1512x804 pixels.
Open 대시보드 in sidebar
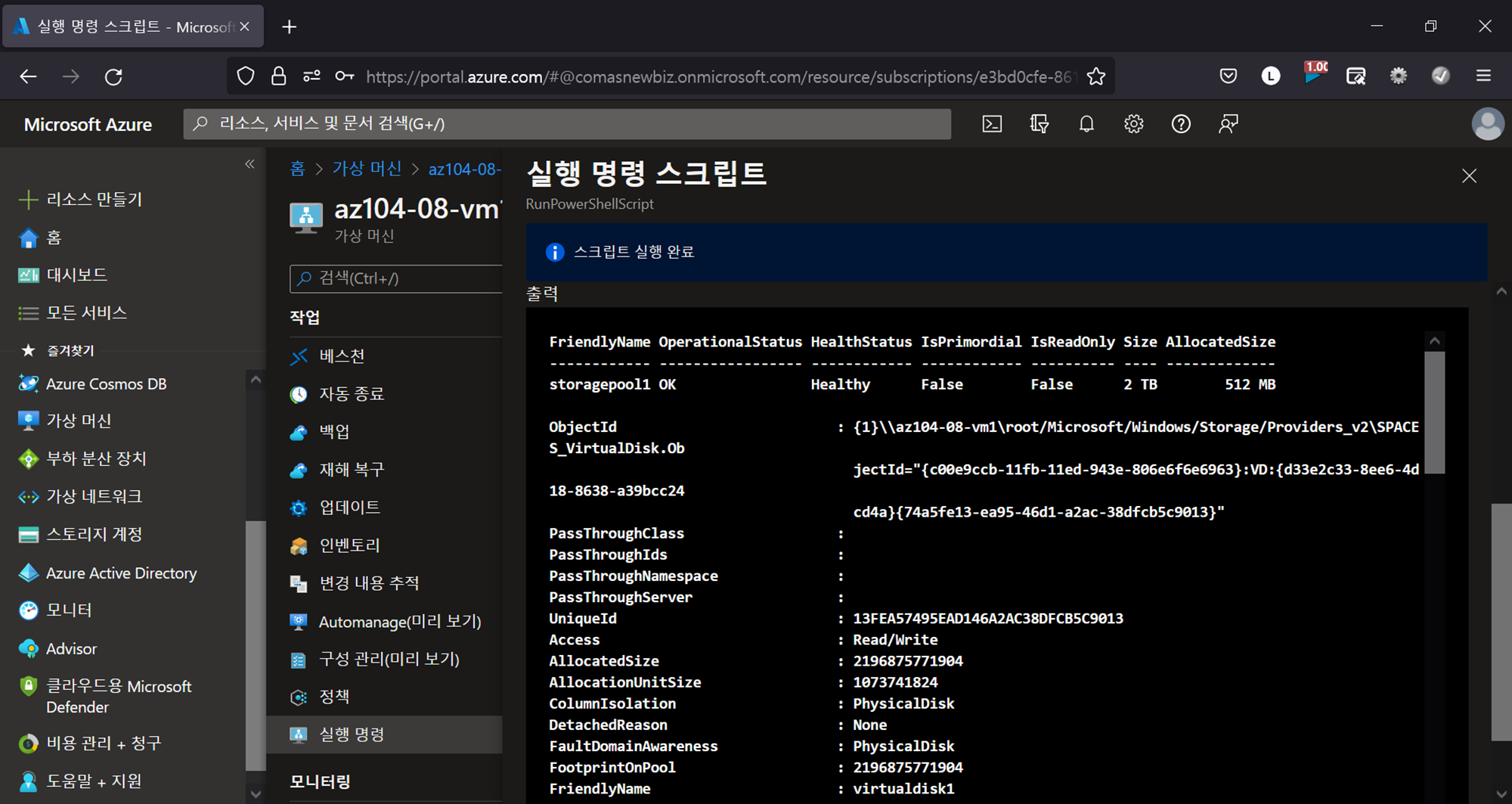point(63,275)
